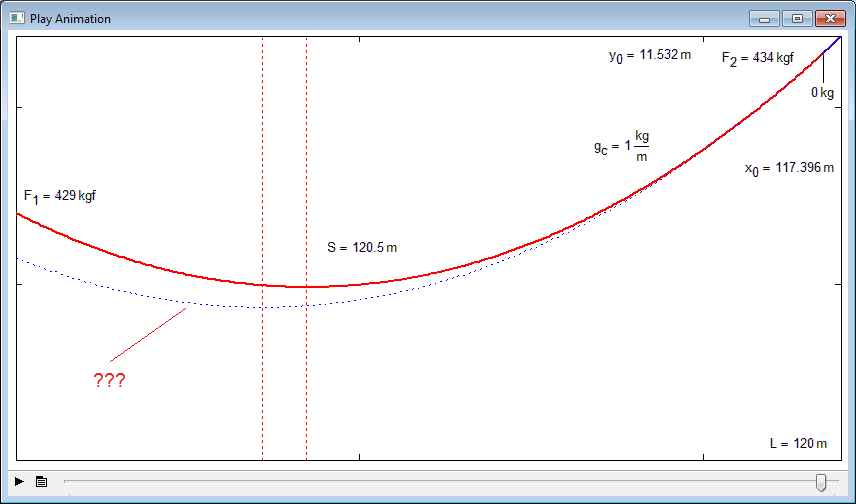Minimize the Play Animation window
This screenshot has height=504, width=856.
coord(764,19)
